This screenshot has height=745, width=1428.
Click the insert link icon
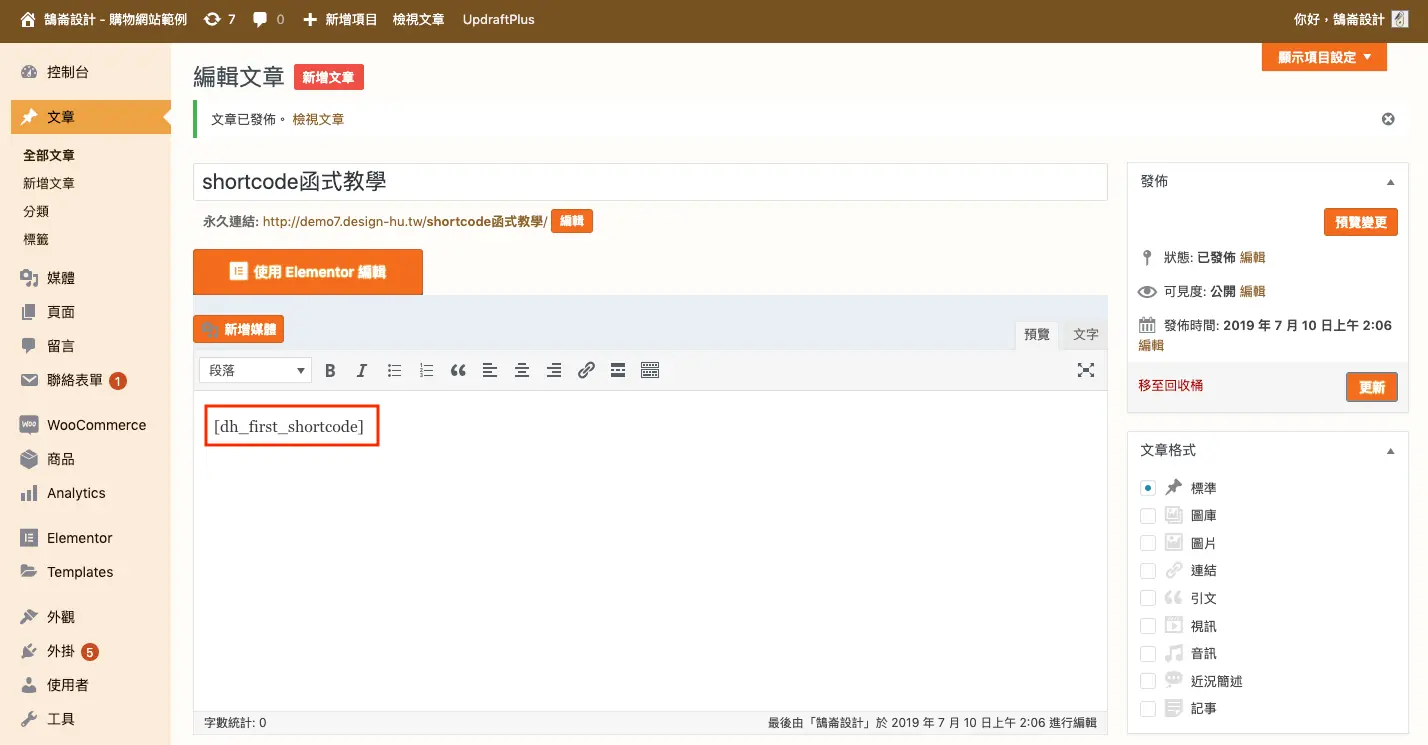tap(586, 370)
